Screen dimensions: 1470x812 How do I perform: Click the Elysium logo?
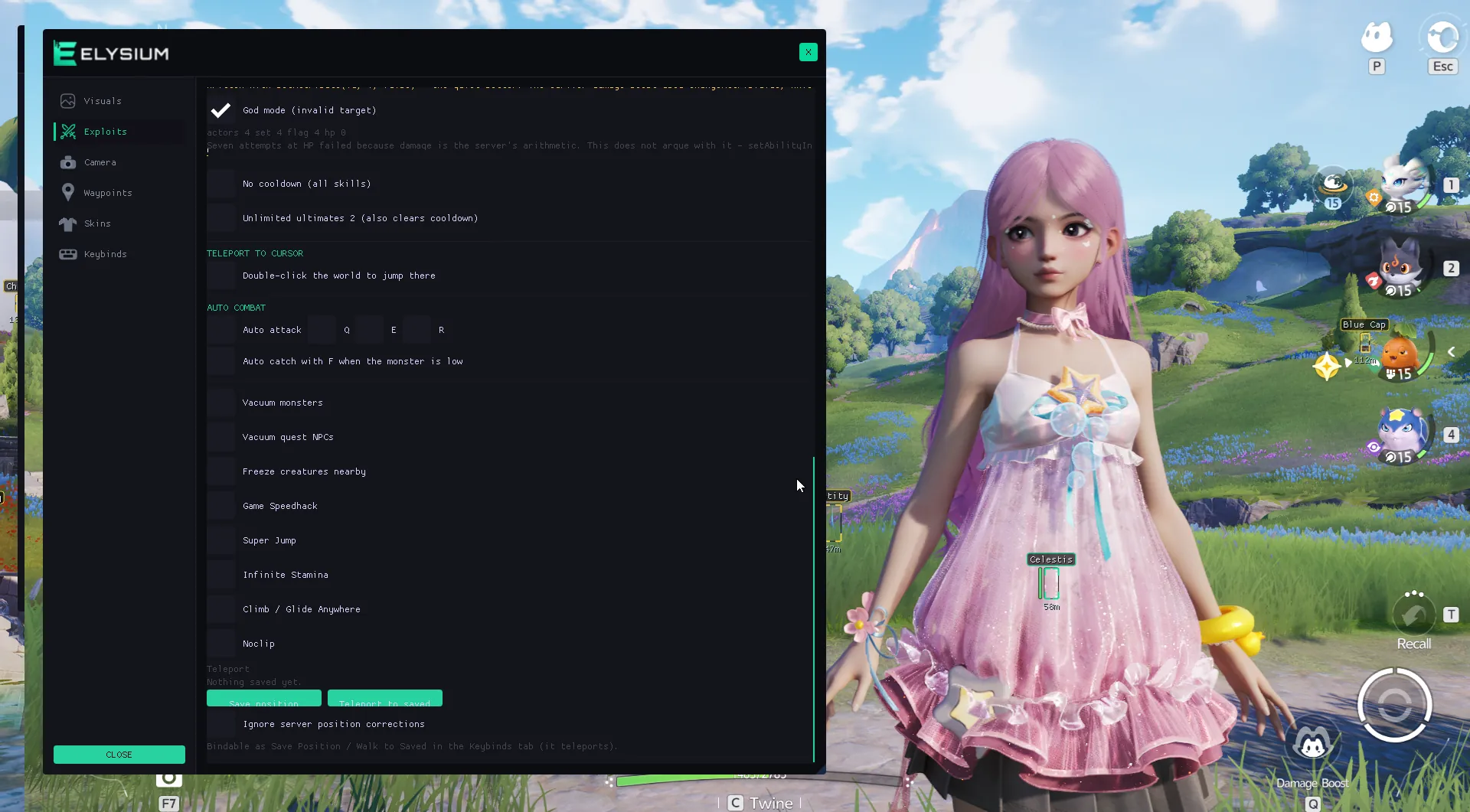[x=111, y=54]
